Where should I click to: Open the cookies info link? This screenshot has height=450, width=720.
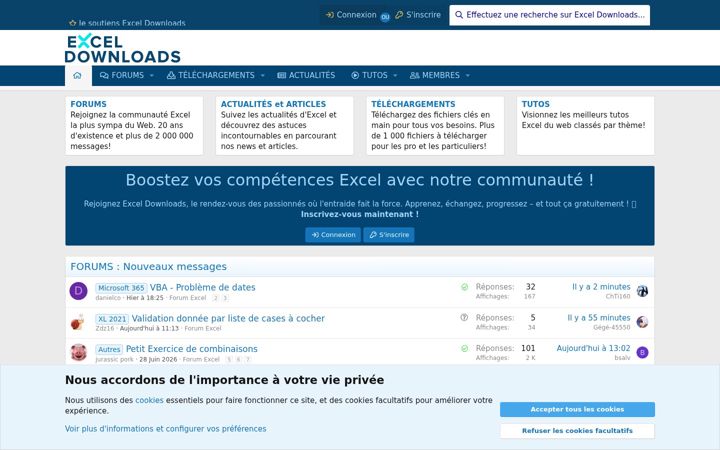(x=149, y=400)
